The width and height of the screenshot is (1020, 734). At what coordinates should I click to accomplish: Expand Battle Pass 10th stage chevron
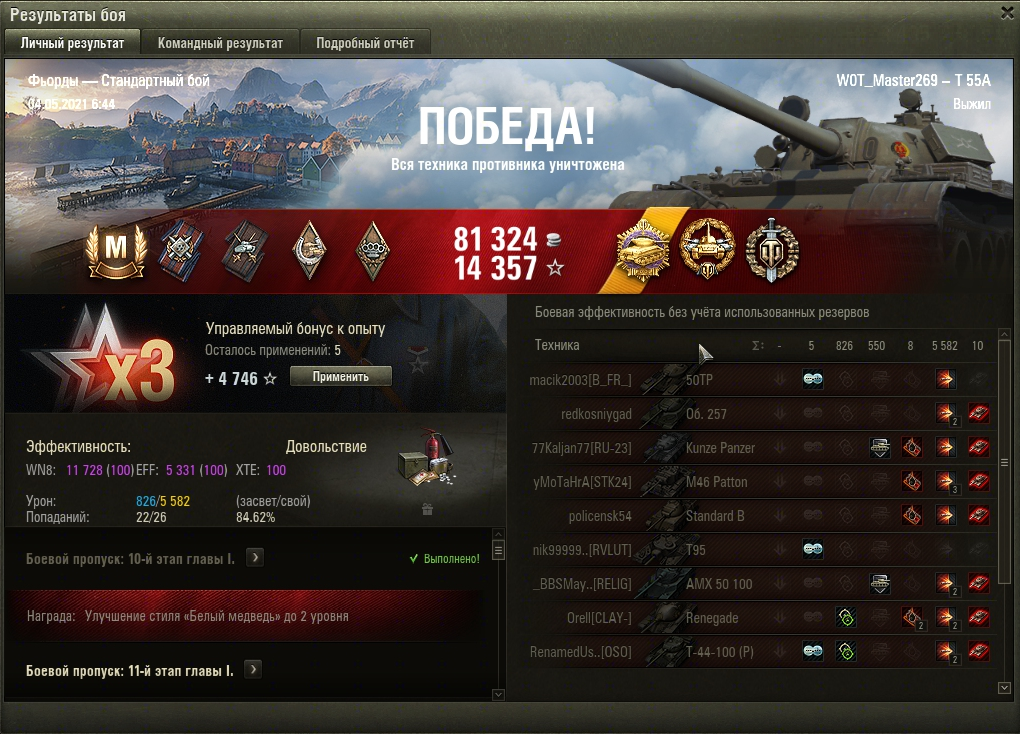tap(255, 558)
